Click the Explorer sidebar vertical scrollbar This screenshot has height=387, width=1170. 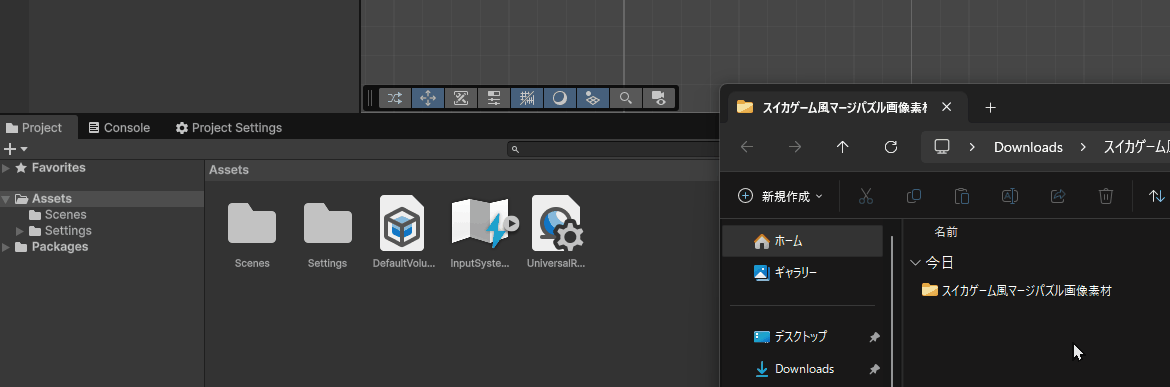coord(892,311)
